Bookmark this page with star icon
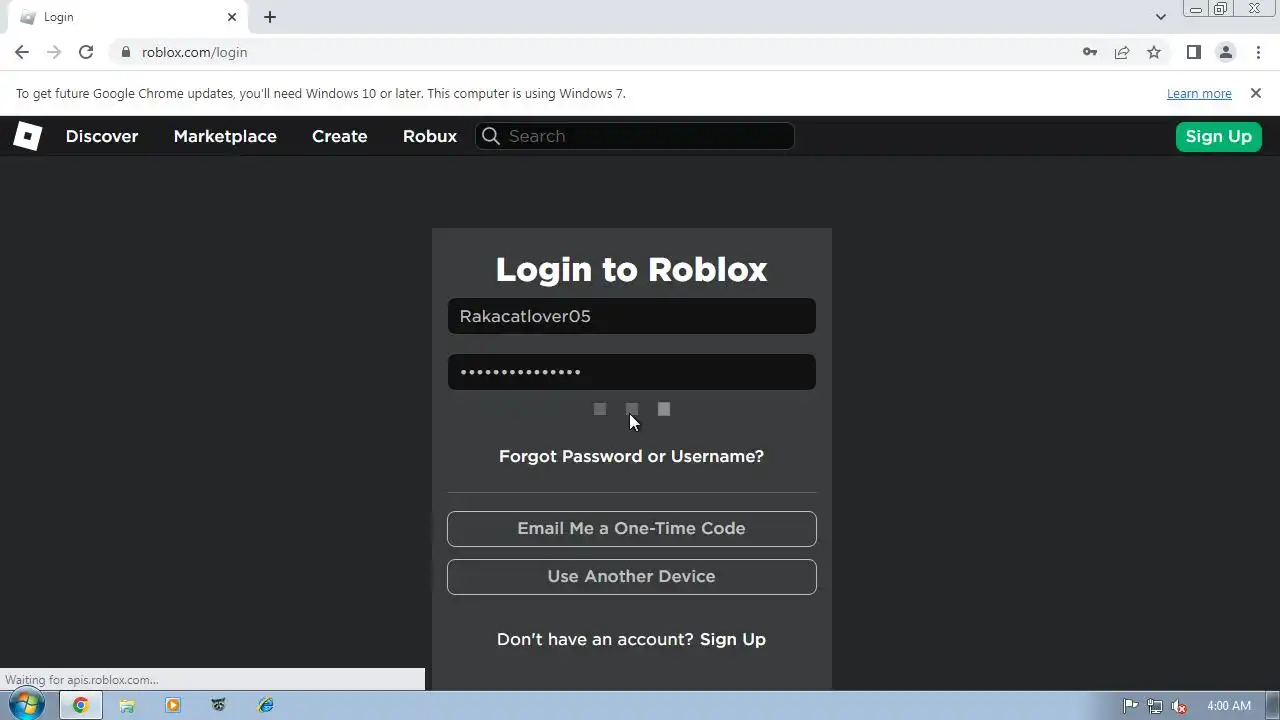 click(1154, 52)
